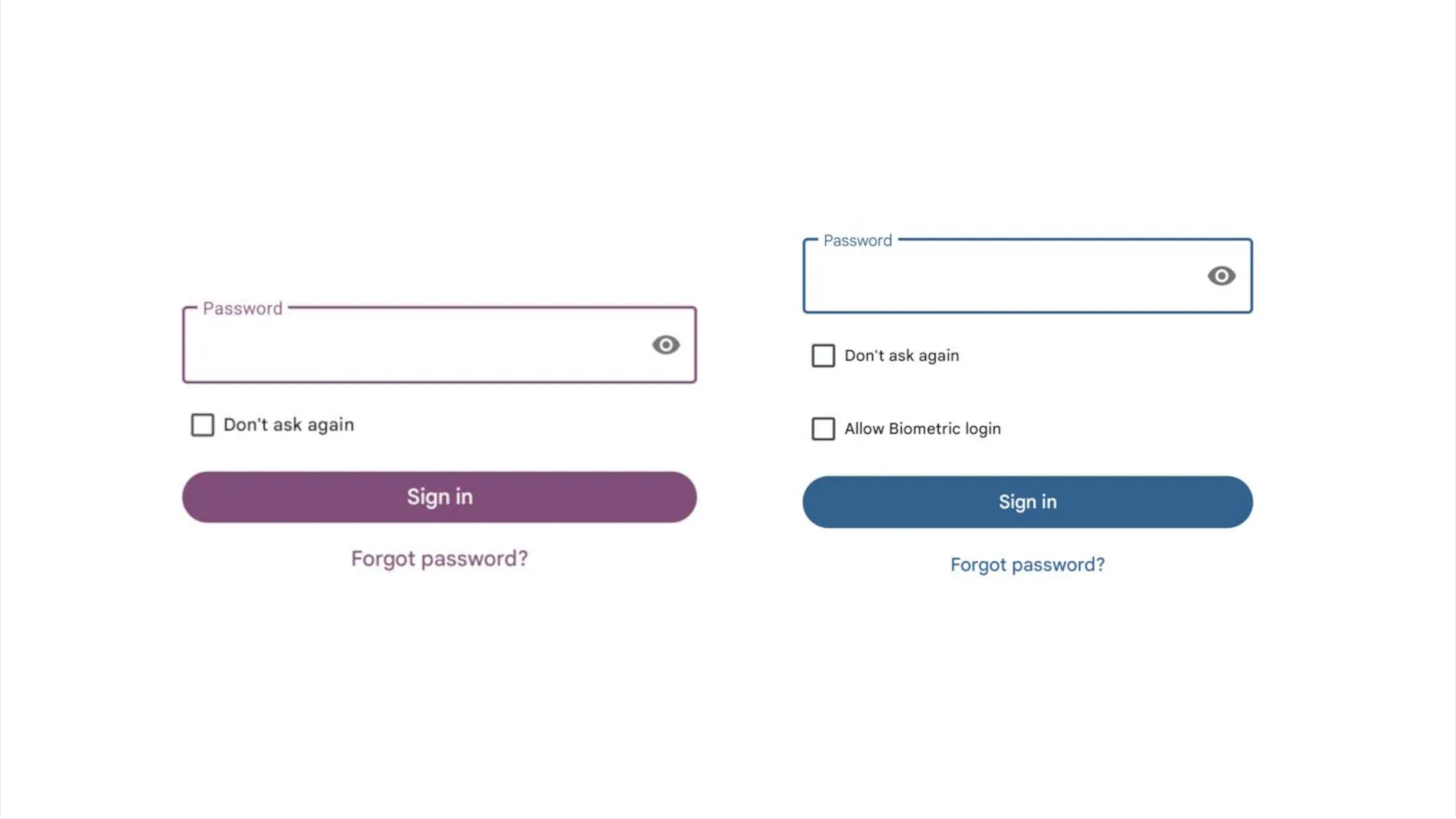The width and height of the screenshot is (1456, 819).
Task: Enable the Allow Biometric login checkbox
Action: point(823,428)
